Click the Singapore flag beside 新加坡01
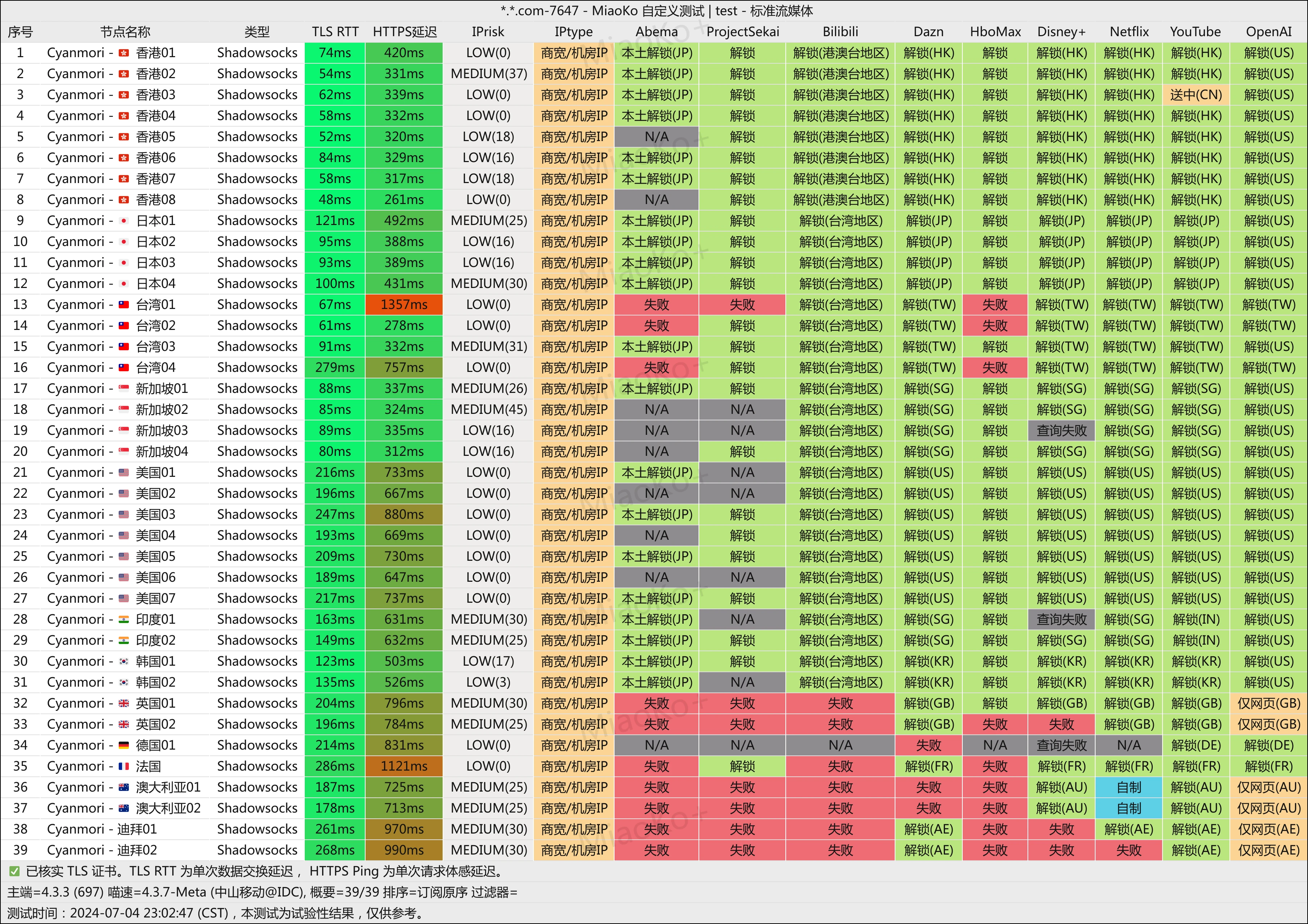This screenshot has height=924, width=1308. coord(124,388)
